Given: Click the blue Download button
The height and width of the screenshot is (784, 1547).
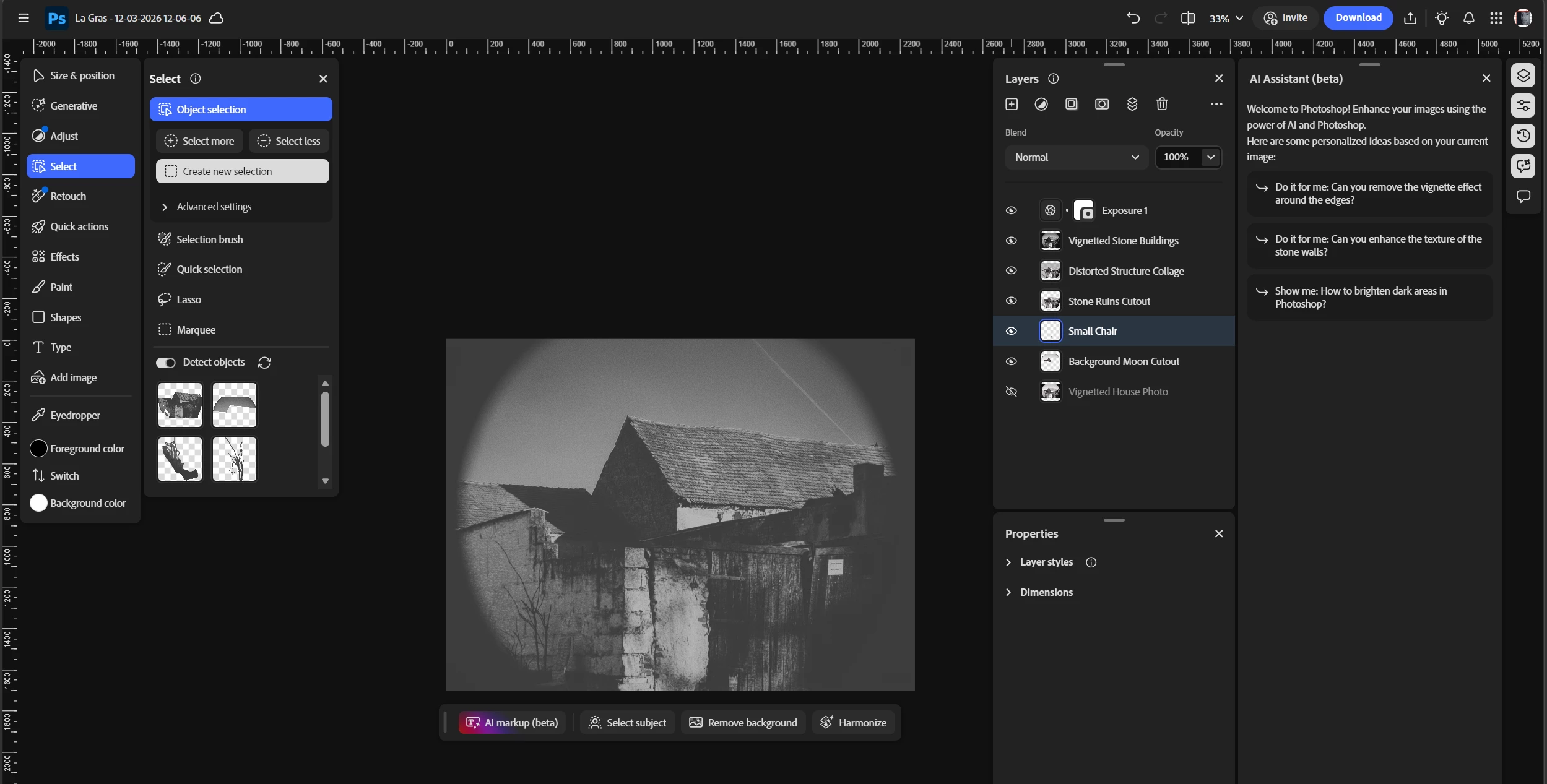Looking at the screenshot, I should pyautogui.click(x=1358, y=18).
